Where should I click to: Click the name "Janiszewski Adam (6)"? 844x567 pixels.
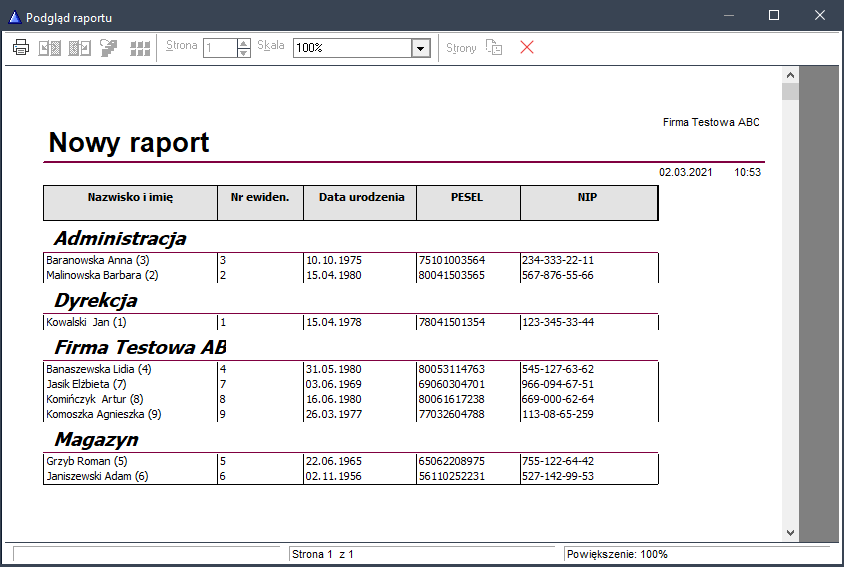pos(97,477)
